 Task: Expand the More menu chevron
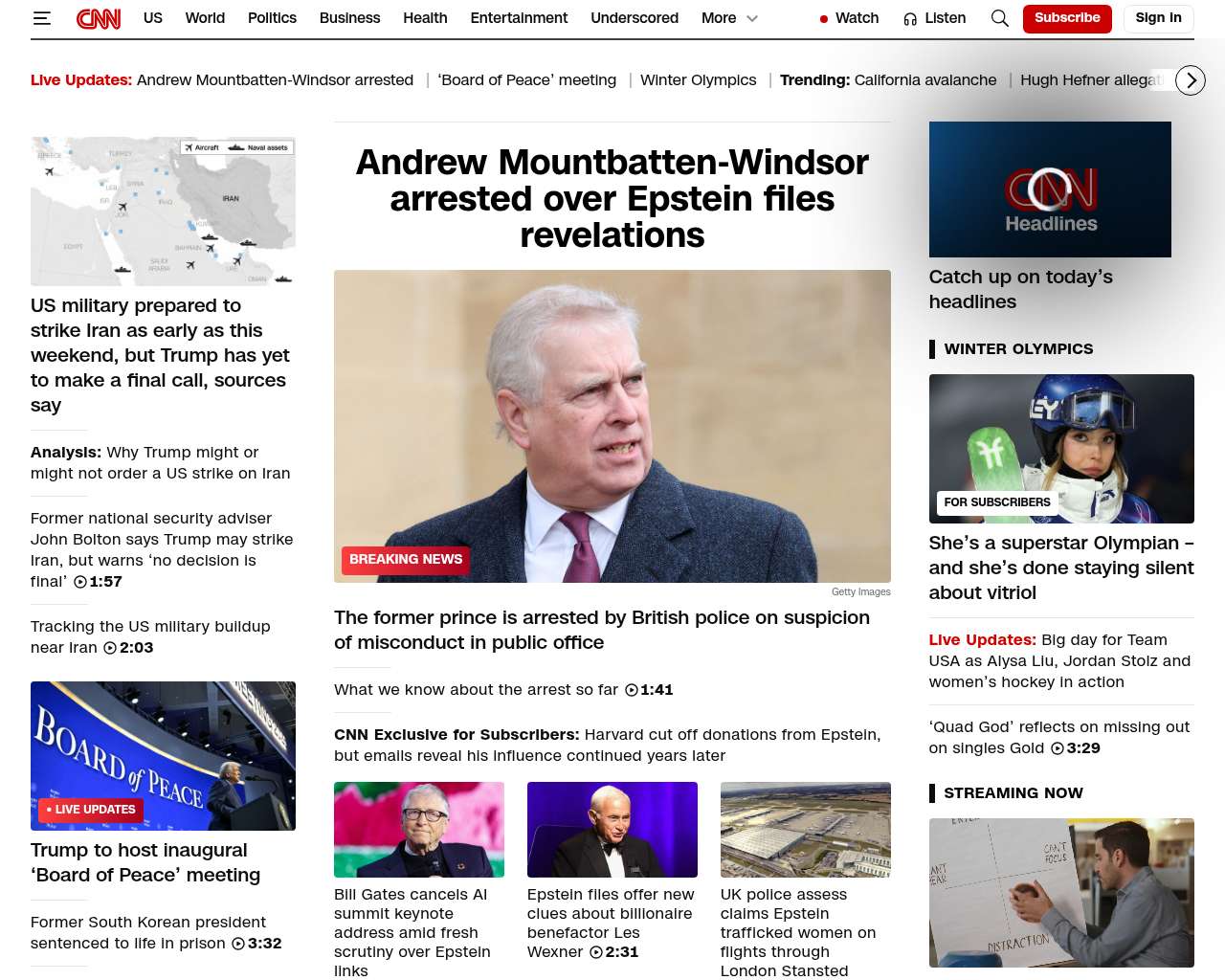tap(752, 18)
